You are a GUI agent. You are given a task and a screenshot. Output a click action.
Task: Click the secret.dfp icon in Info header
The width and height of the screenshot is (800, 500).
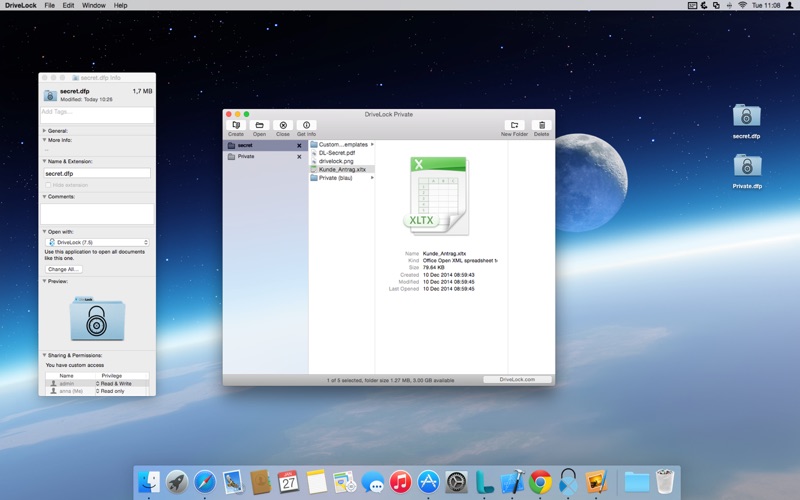click(x=50, y=95)
